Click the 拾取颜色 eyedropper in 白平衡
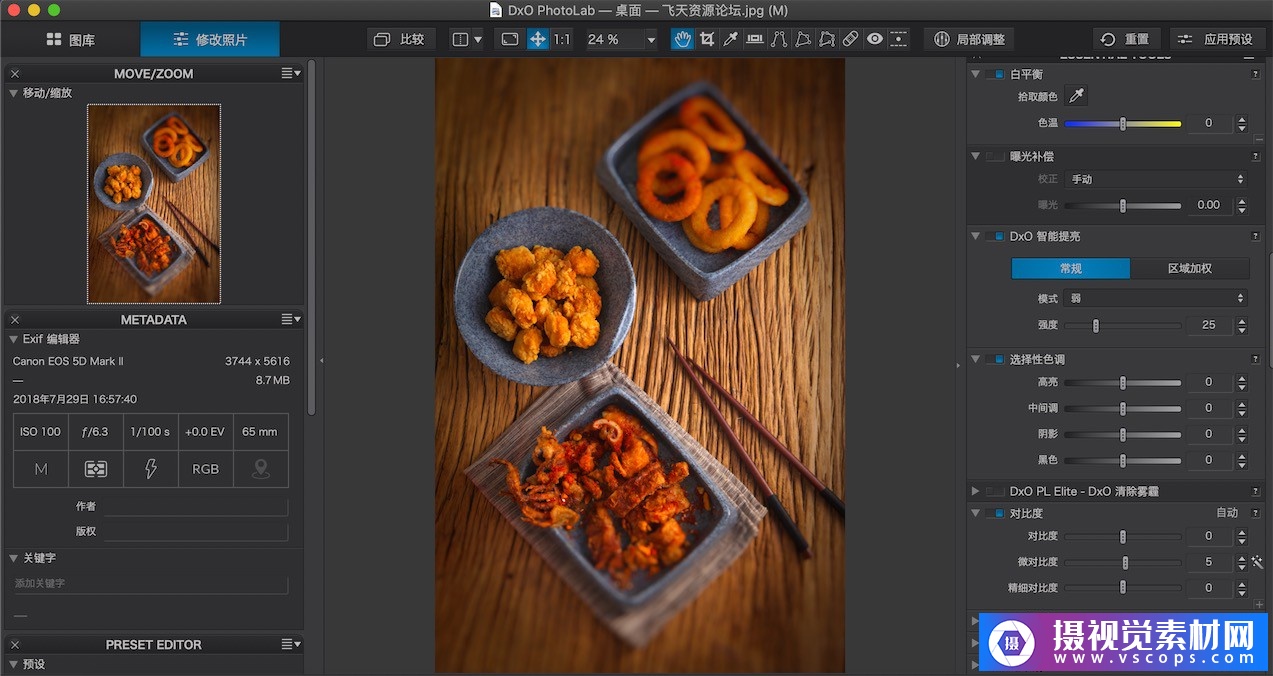 click(x=1076, y=96)
